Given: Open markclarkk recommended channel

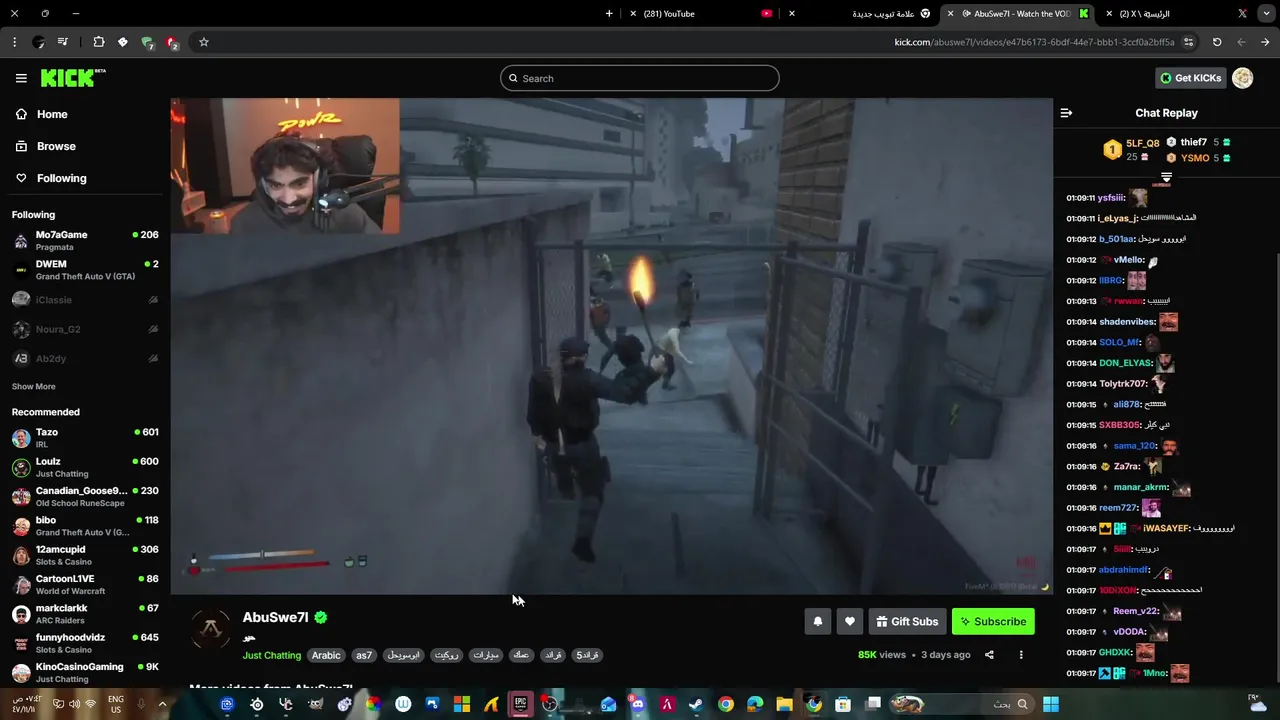Looking at the screenshot, I should point(85,614).
